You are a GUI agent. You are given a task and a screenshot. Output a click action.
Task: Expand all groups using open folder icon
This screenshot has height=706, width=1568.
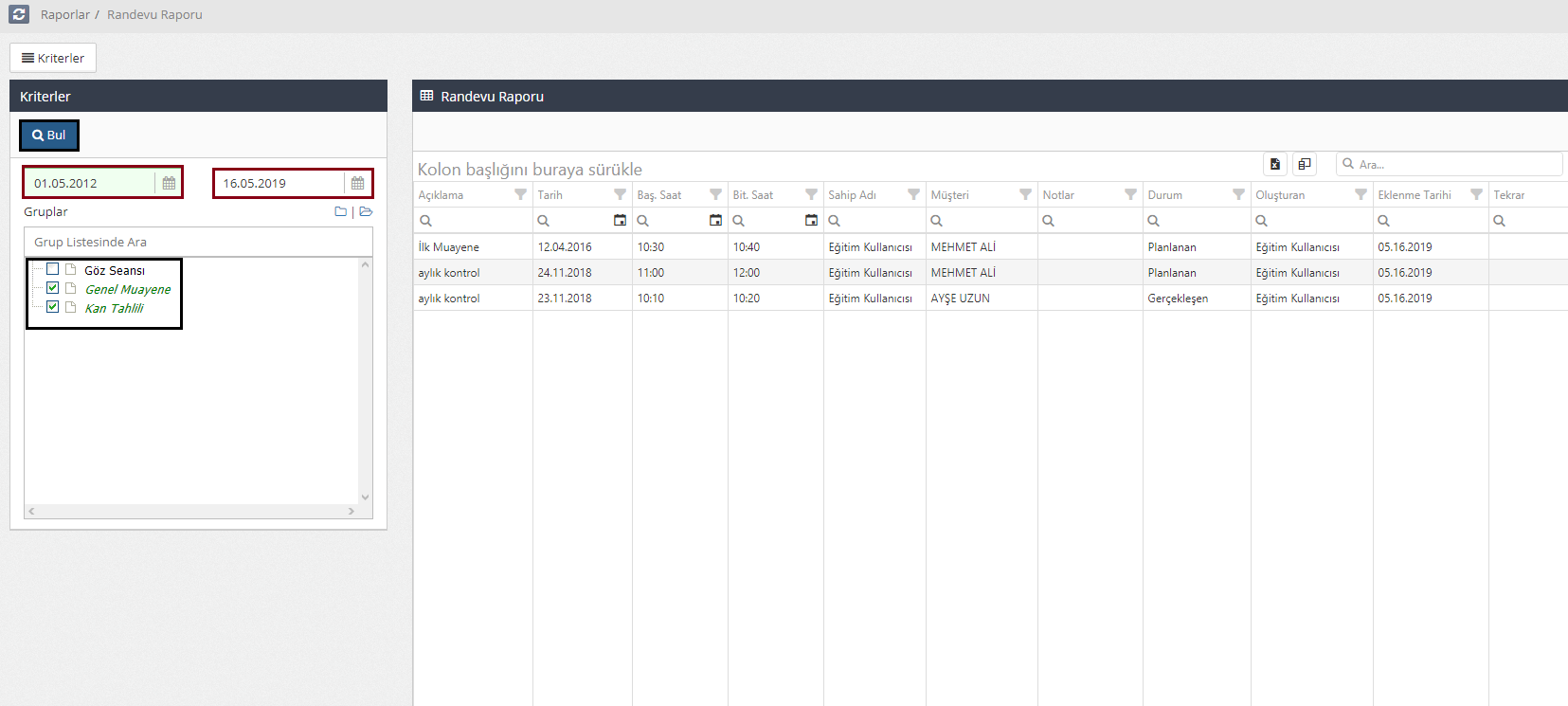[366, 211]
